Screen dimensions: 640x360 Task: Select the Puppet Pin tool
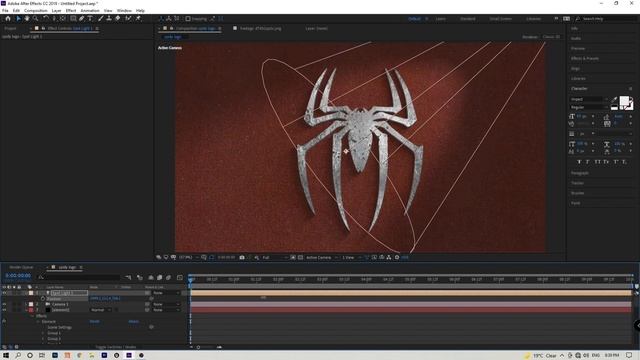138,18
